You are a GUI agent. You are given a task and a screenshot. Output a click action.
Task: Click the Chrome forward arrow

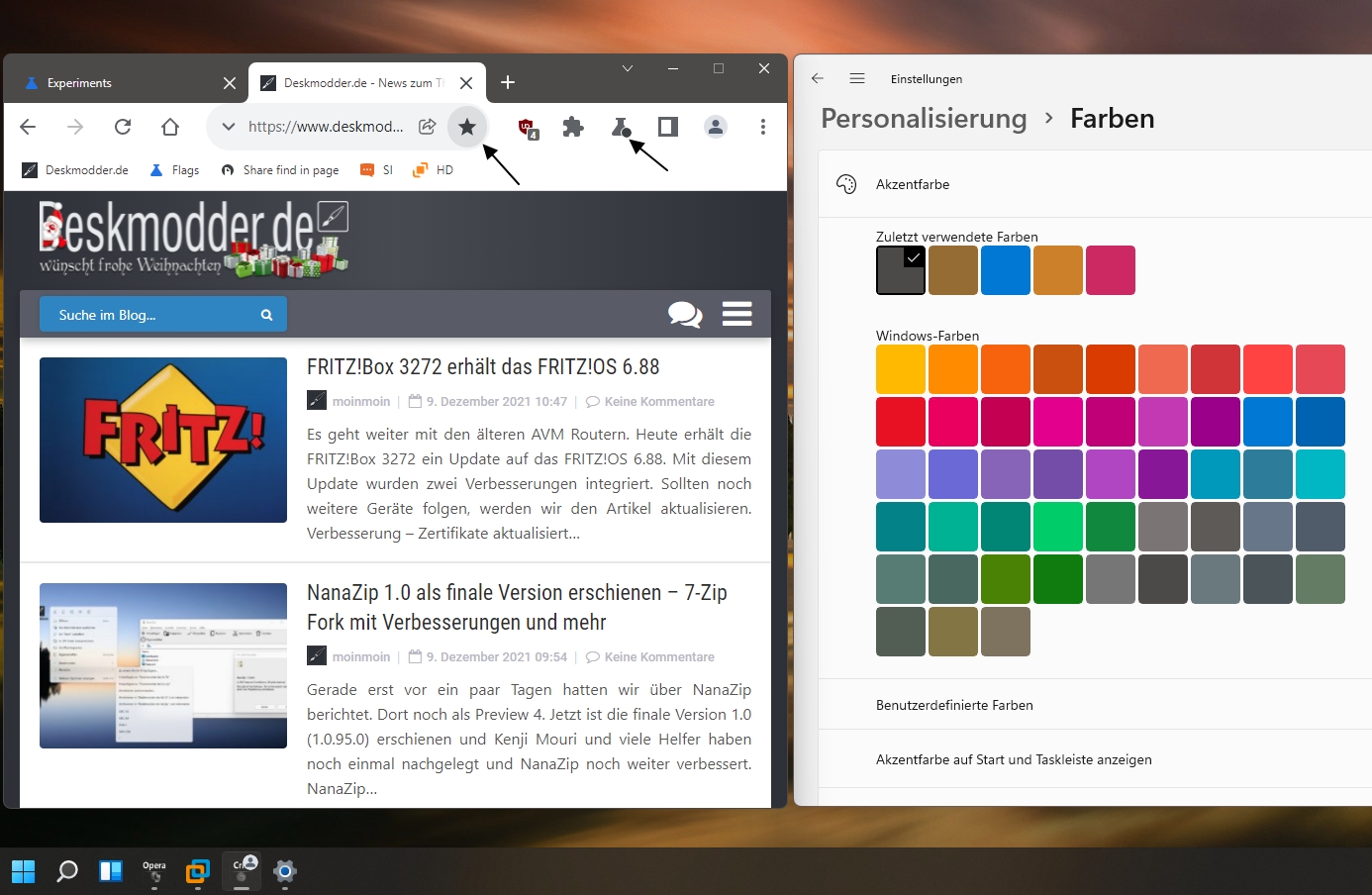[75, 127]
